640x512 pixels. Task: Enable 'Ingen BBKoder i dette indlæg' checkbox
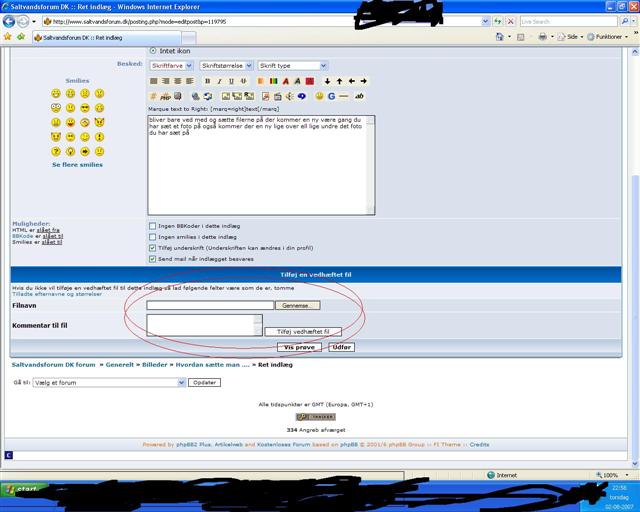(x=152, y=226)
